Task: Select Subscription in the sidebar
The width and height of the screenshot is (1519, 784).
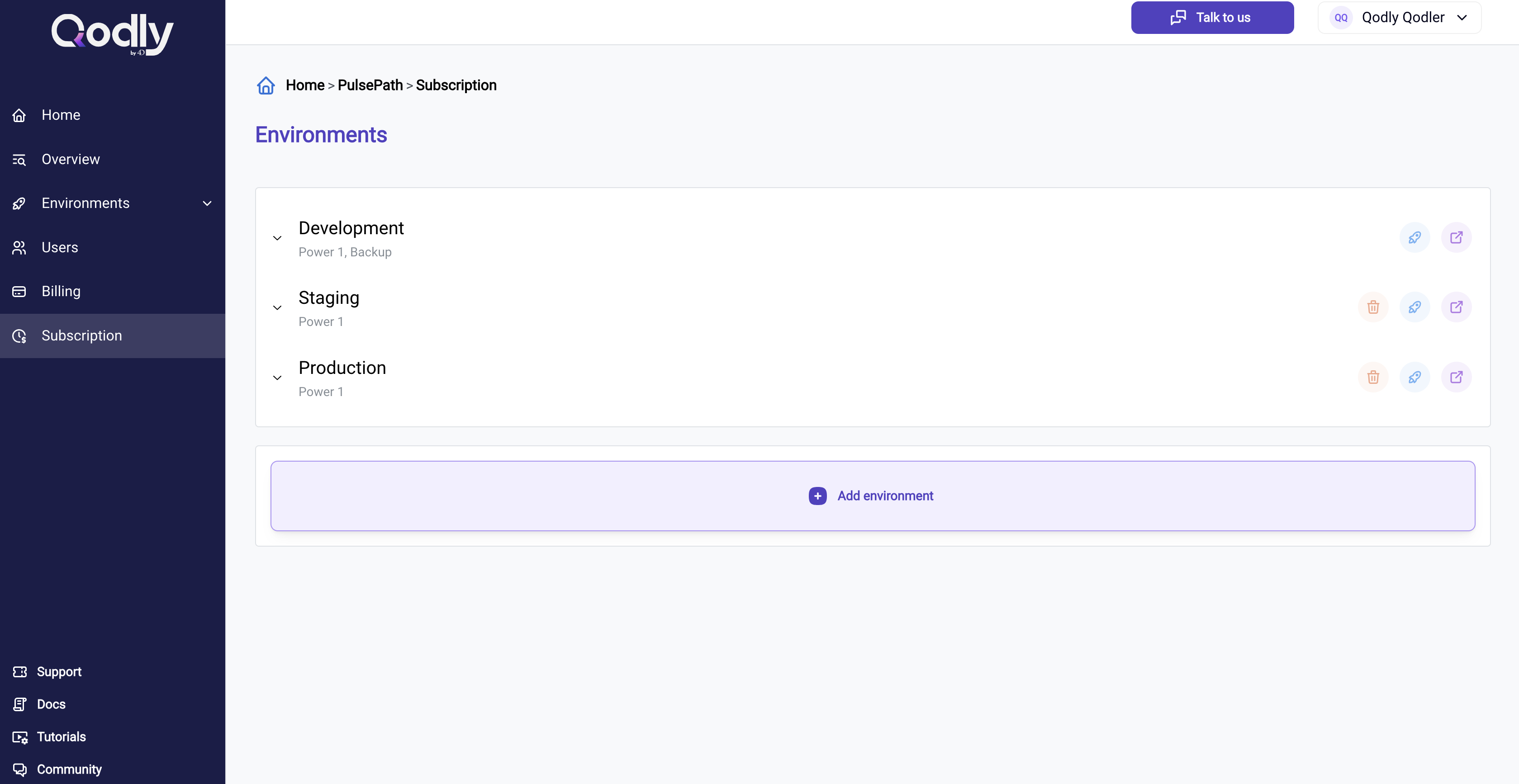Action: pos(113,336)
